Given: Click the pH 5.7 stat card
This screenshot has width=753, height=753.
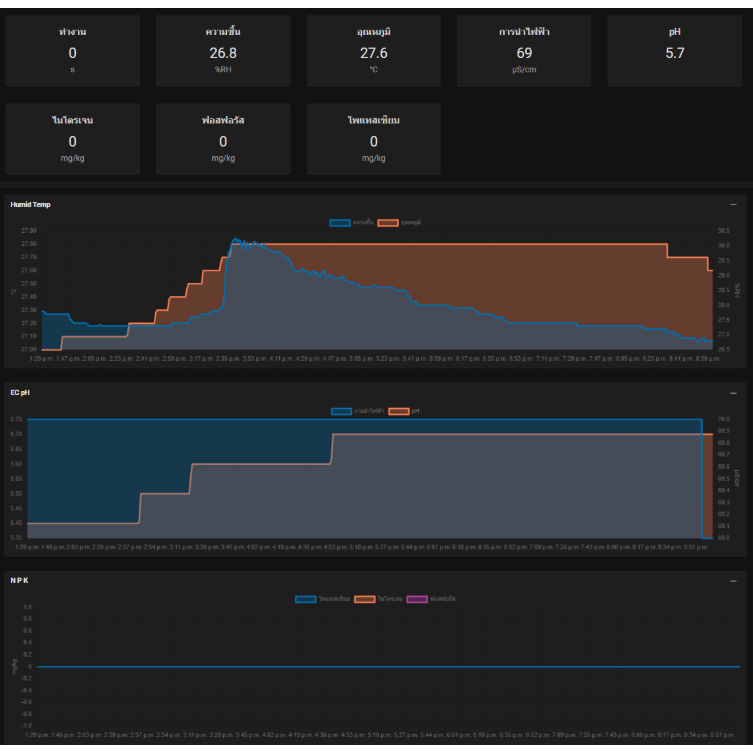Looking at the screenshot, I should pyautogui.click(x=675, y=51).
